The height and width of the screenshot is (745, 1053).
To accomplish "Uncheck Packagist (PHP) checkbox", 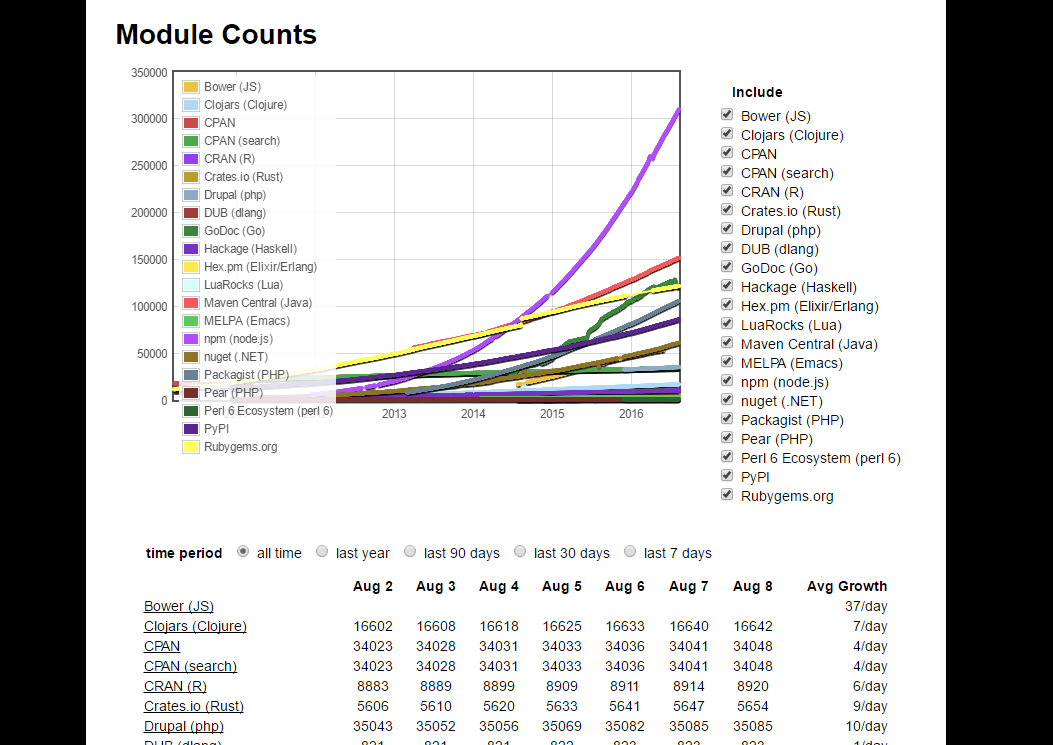I will pos(727,418).
